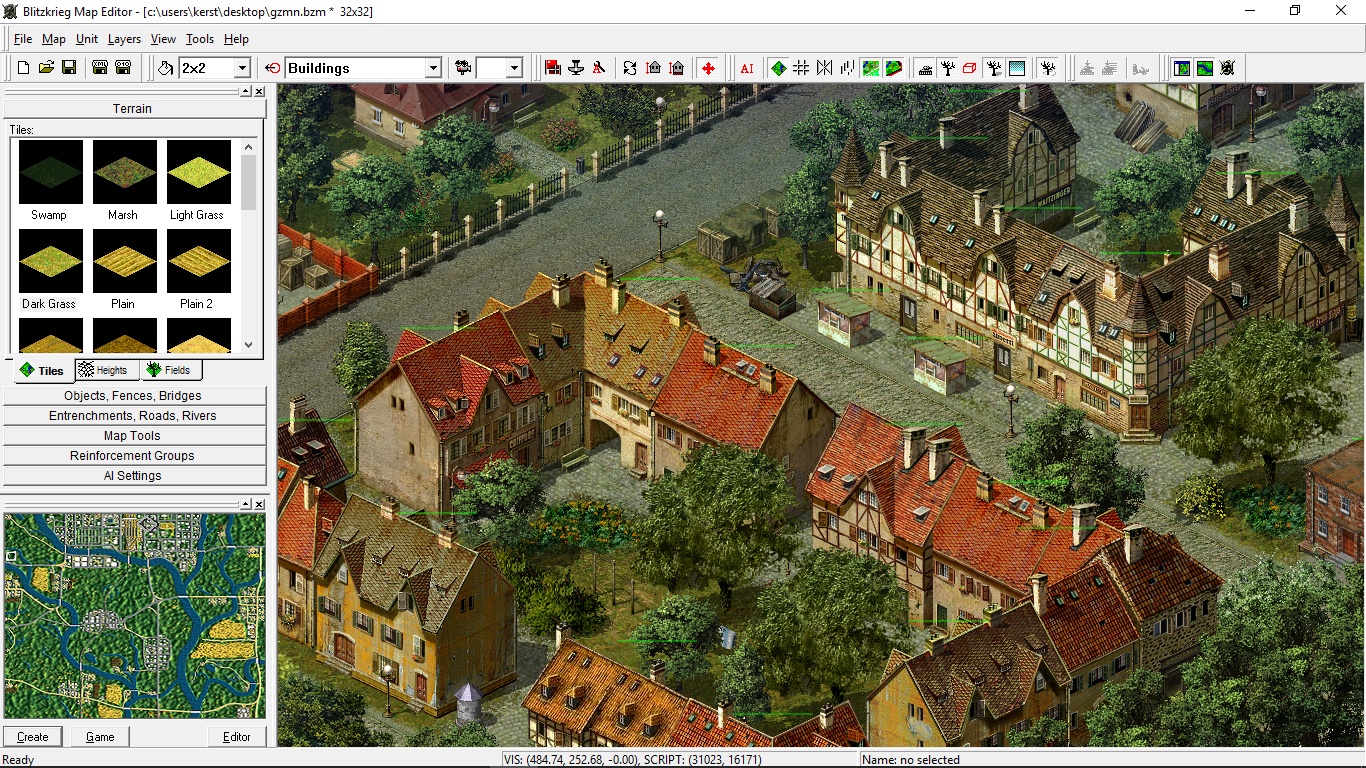
Task: Expand the Entrenchments, Roads, Rivers section
Action: pos(134,416)
